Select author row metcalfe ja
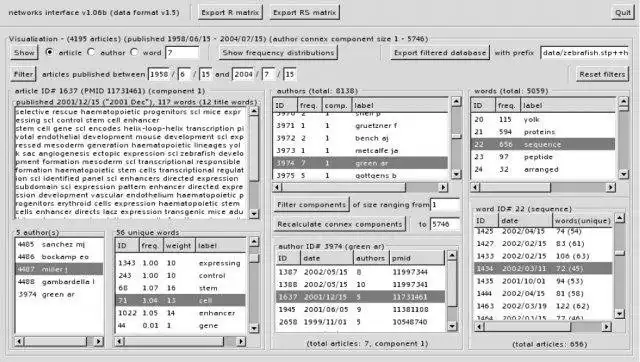 pos(360,151)
